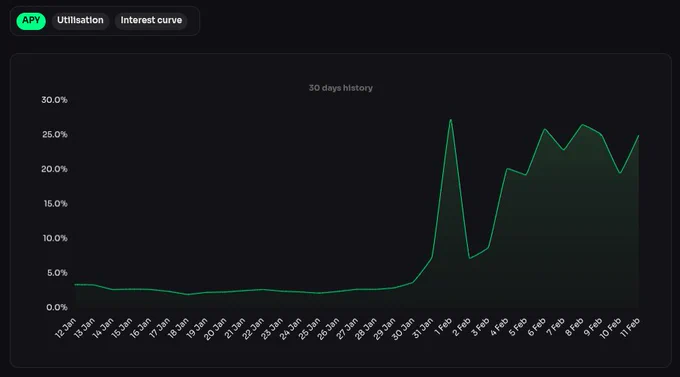
Task: Click the 30.0% y-axis label
Action: click(54, 100)
